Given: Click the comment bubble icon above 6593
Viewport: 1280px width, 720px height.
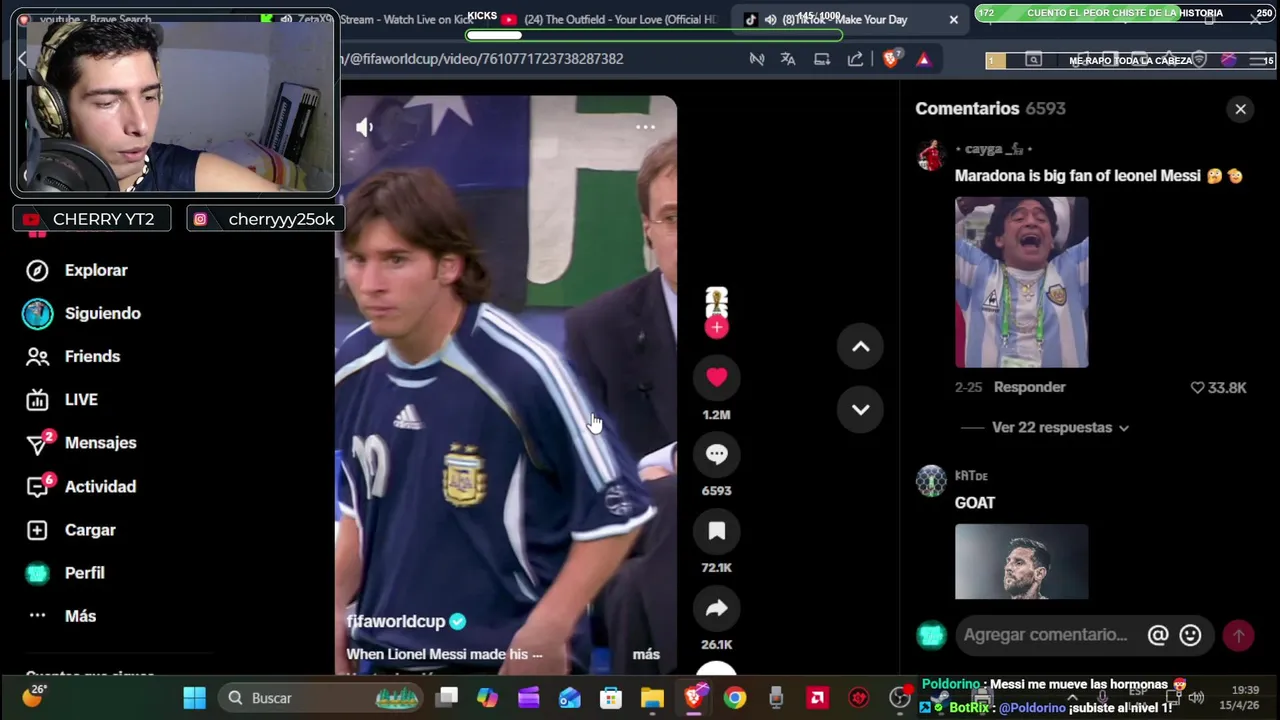Looking at the screenshot, I should click(716, 454).
